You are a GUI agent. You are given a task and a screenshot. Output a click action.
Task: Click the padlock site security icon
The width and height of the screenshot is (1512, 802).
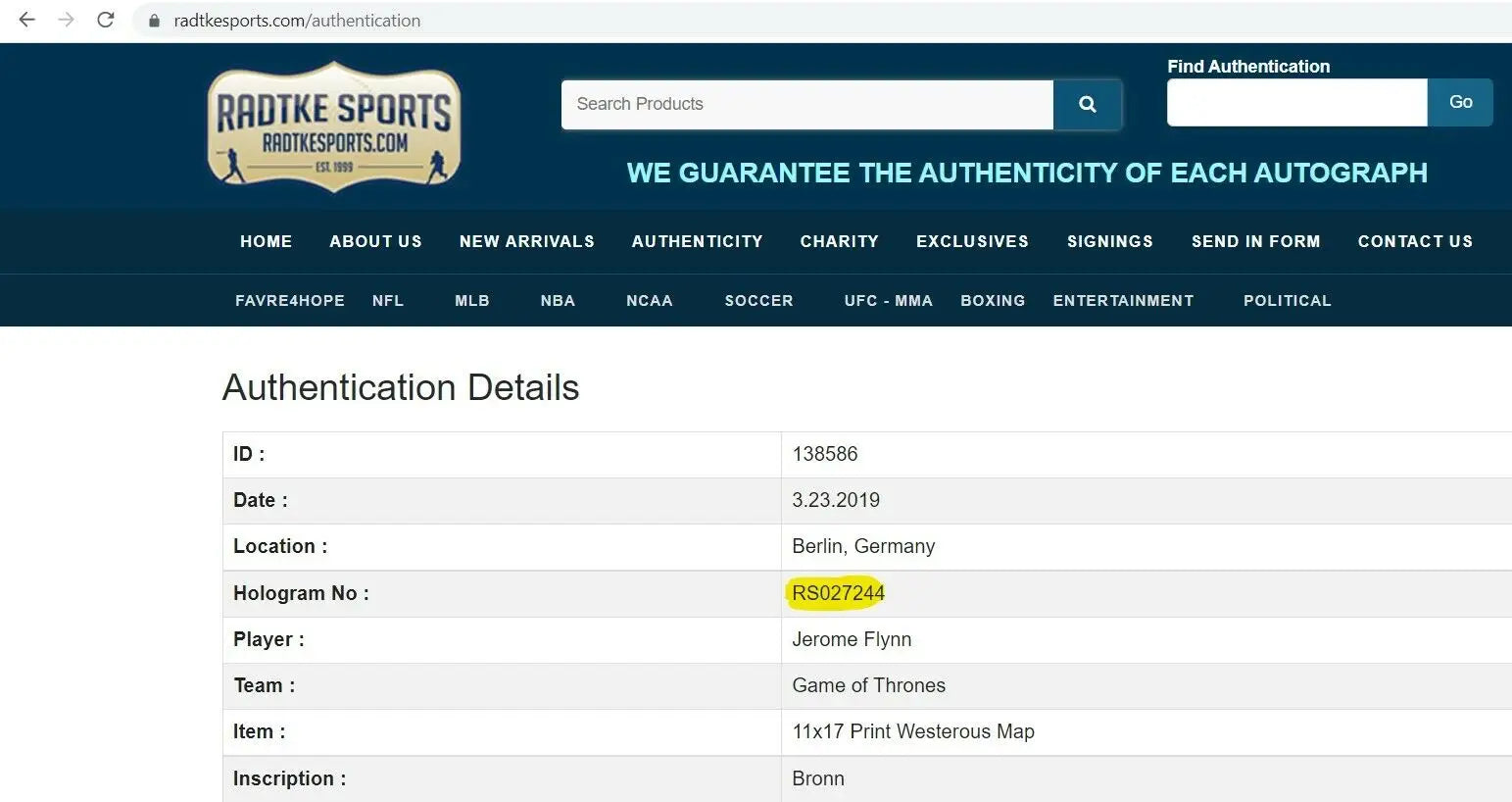pyautogui.click(x=154, y=21)
